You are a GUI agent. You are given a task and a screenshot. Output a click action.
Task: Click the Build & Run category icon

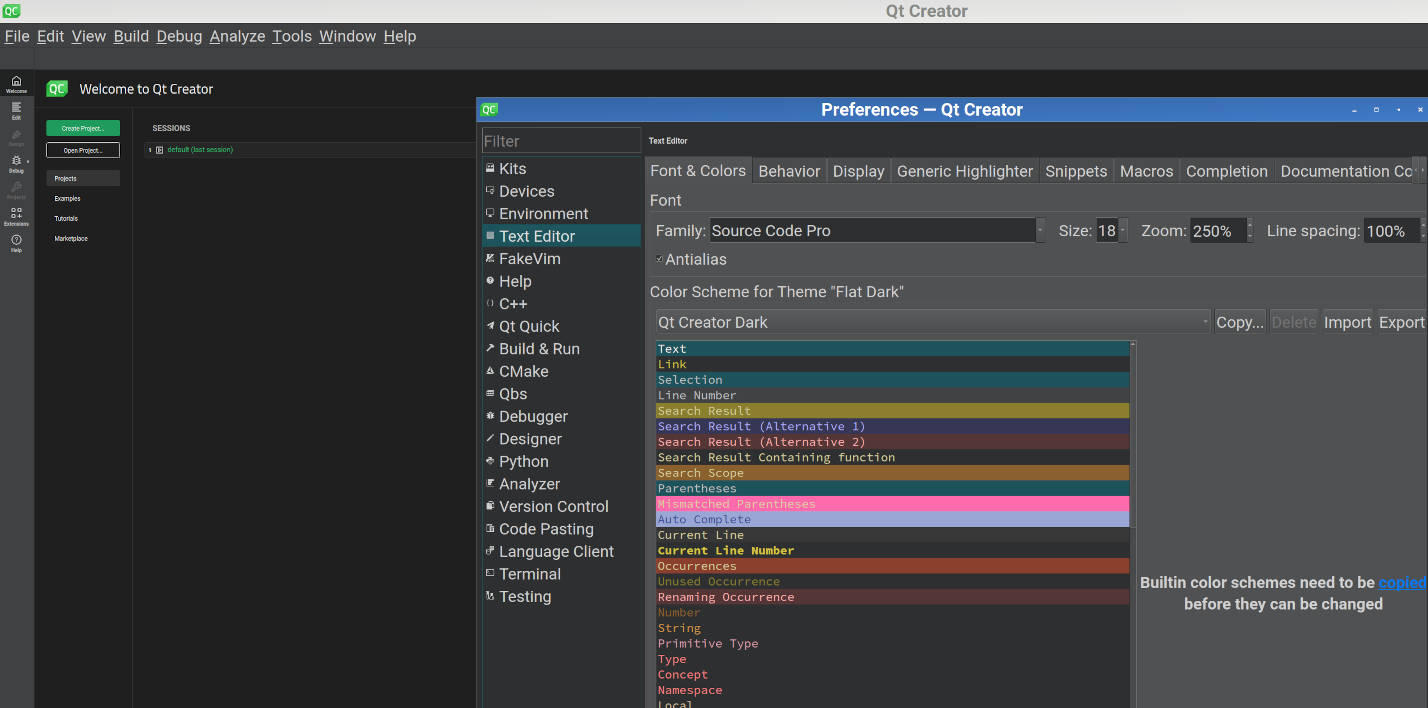(490, 348)
